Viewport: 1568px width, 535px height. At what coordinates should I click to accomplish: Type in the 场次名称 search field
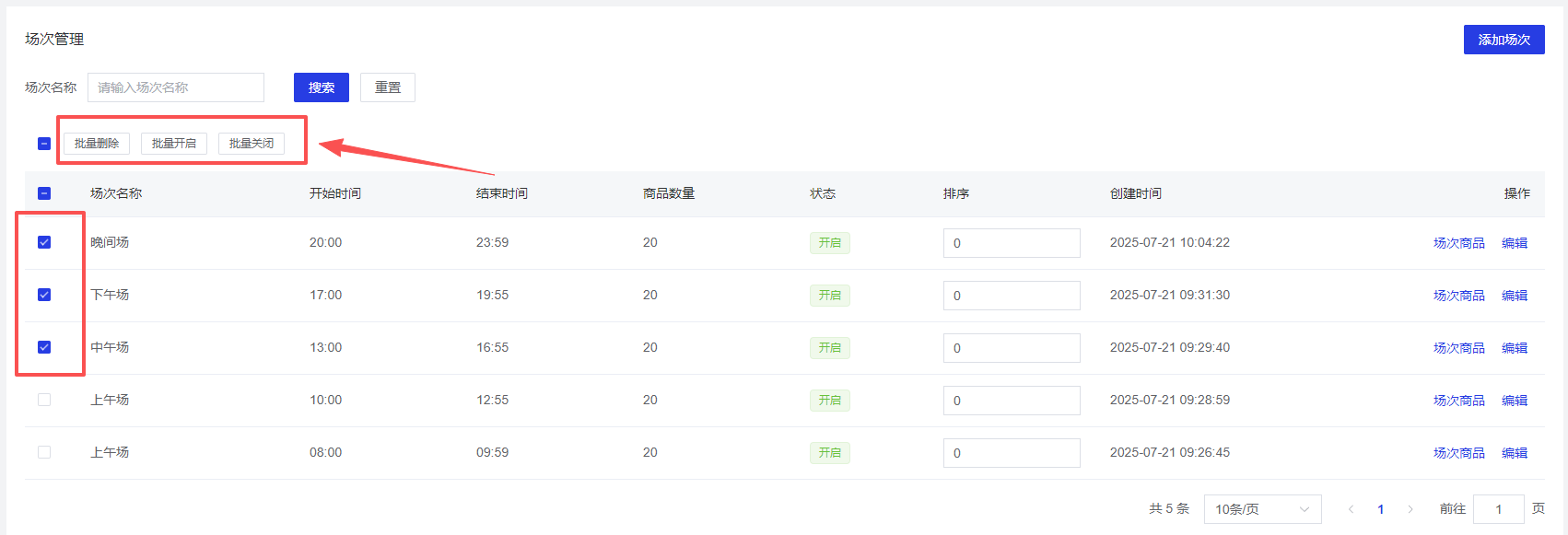pyautogui.click(x=176, y=87)
